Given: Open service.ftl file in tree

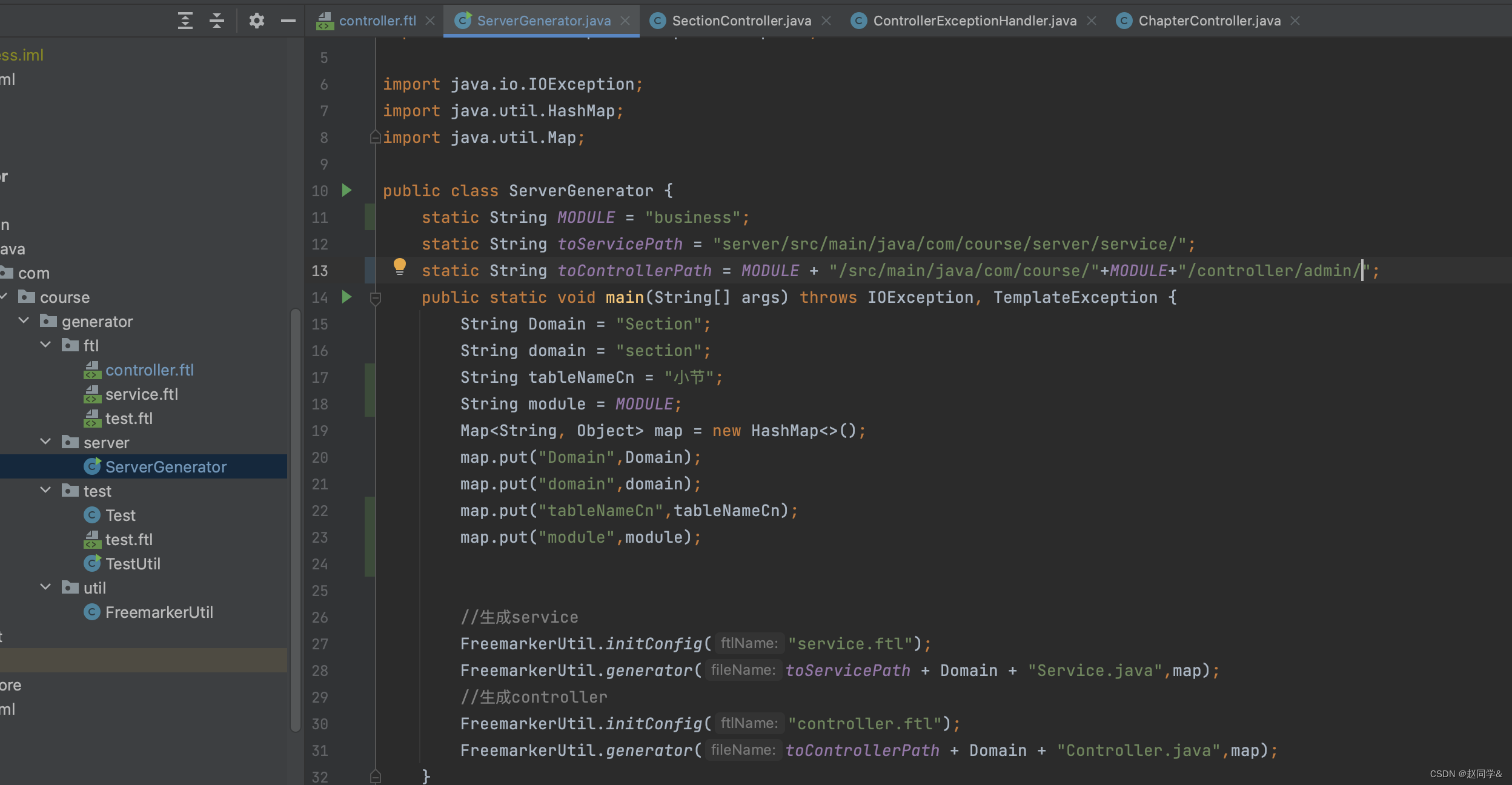Looking at the screenshot, I should pyautogui.click(x=141, y=394).
